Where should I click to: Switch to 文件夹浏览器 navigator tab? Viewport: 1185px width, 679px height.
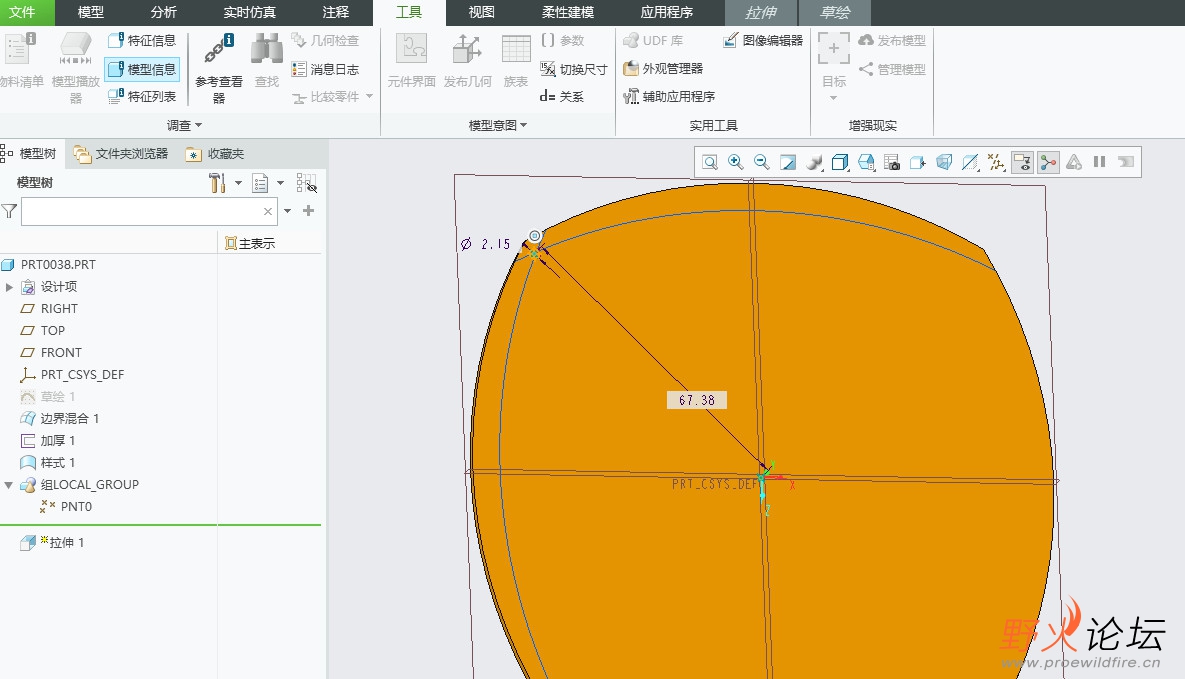click(121, 153)
